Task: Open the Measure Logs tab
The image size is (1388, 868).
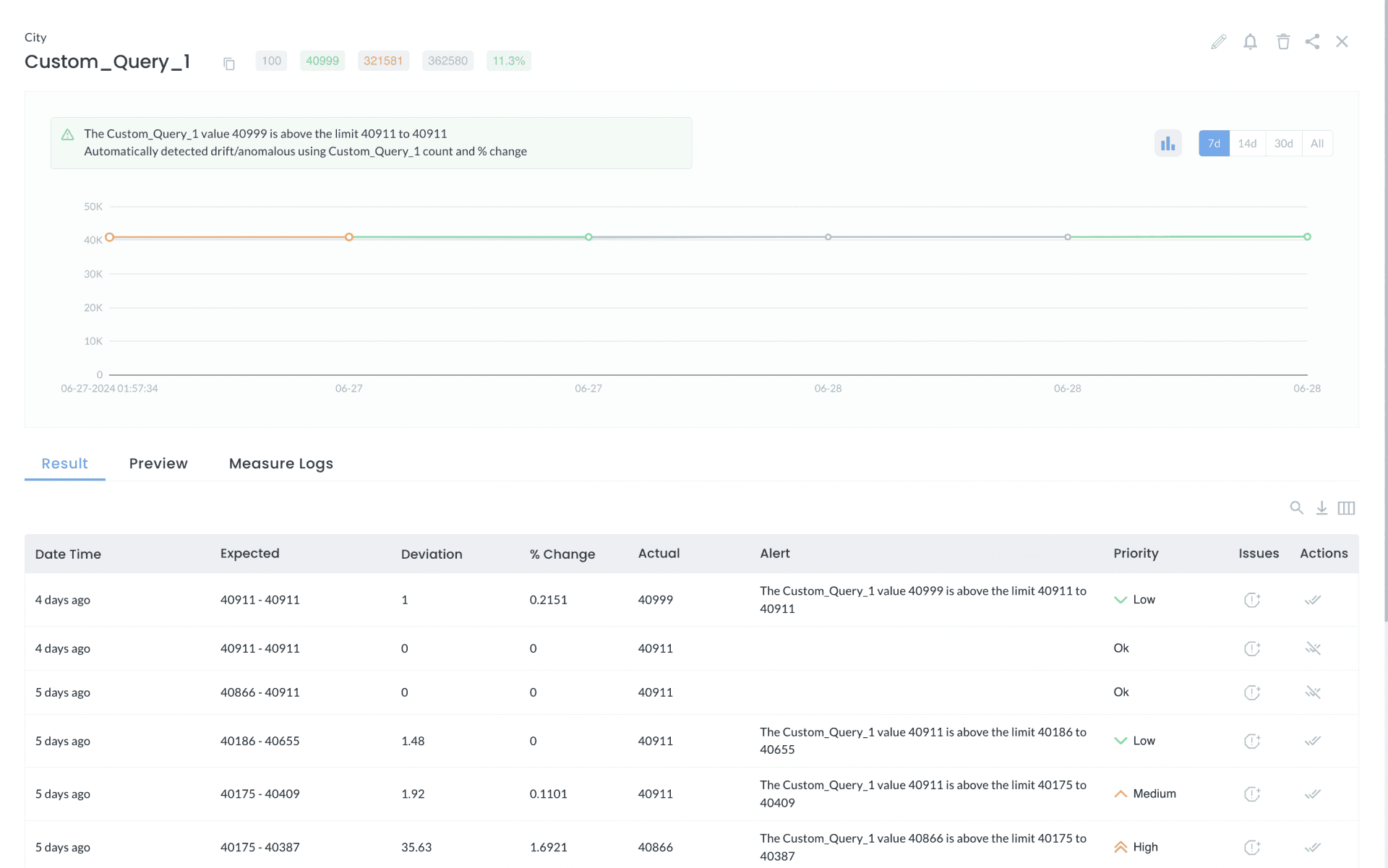Action: 280,463
